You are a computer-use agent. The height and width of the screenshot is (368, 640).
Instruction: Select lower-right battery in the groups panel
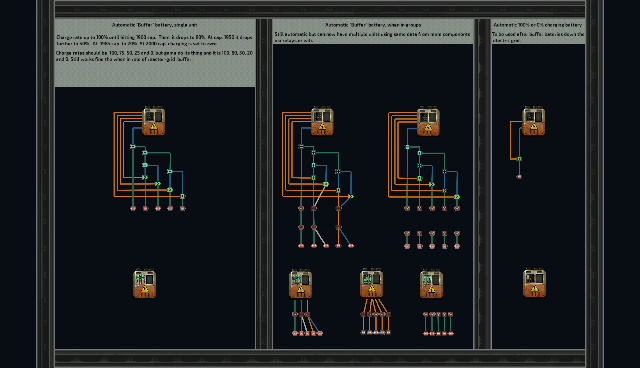tap(431, 284)
